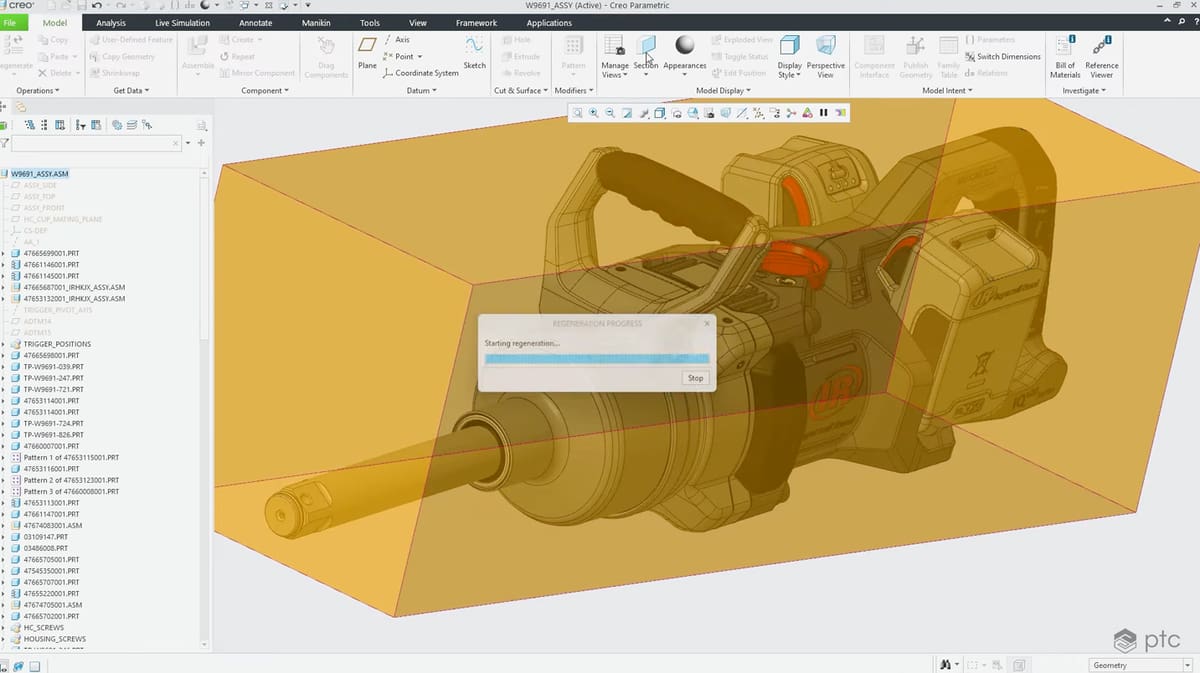The image size is (1200, 673).
Task: Toggle Switch Dimensions
Action: coord(1003,57)
